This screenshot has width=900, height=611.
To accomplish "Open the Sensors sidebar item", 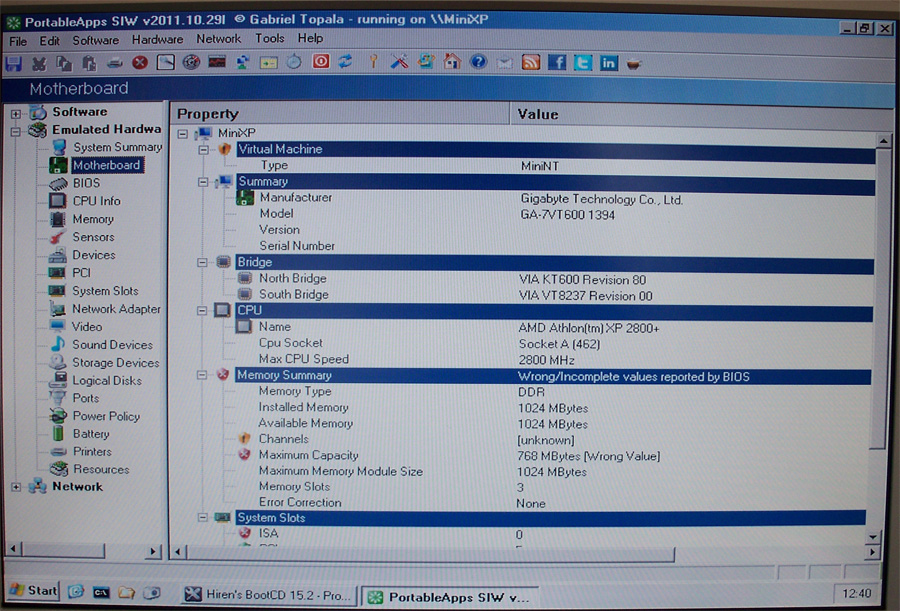I will pos(93,237).
